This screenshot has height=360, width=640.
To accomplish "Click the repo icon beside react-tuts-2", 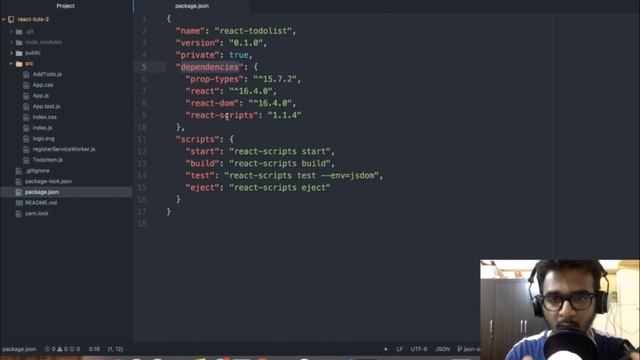I will tap(11, 19).
